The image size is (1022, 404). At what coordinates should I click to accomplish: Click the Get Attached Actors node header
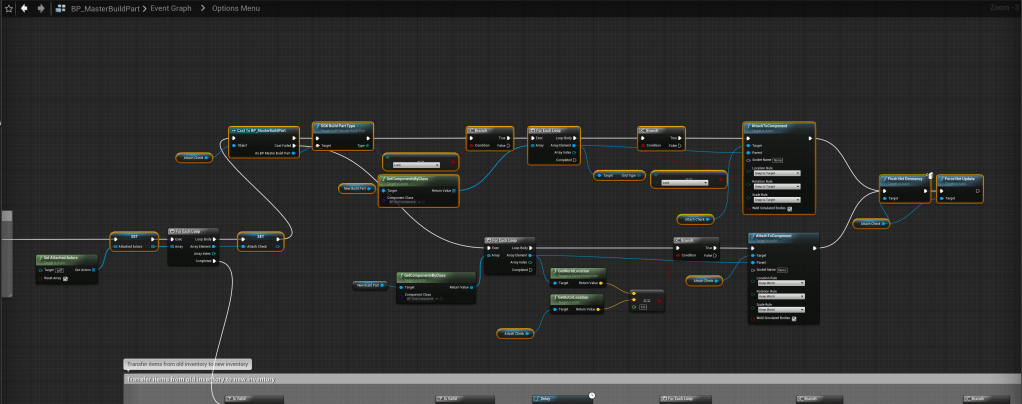66,259
